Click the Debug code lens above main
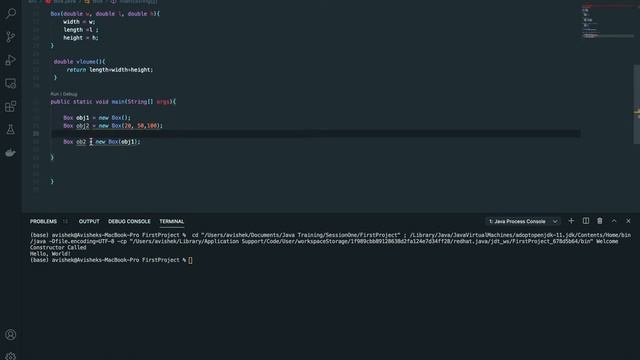The height and width of the screenshot is (360, 640). (x=70, y=94)
